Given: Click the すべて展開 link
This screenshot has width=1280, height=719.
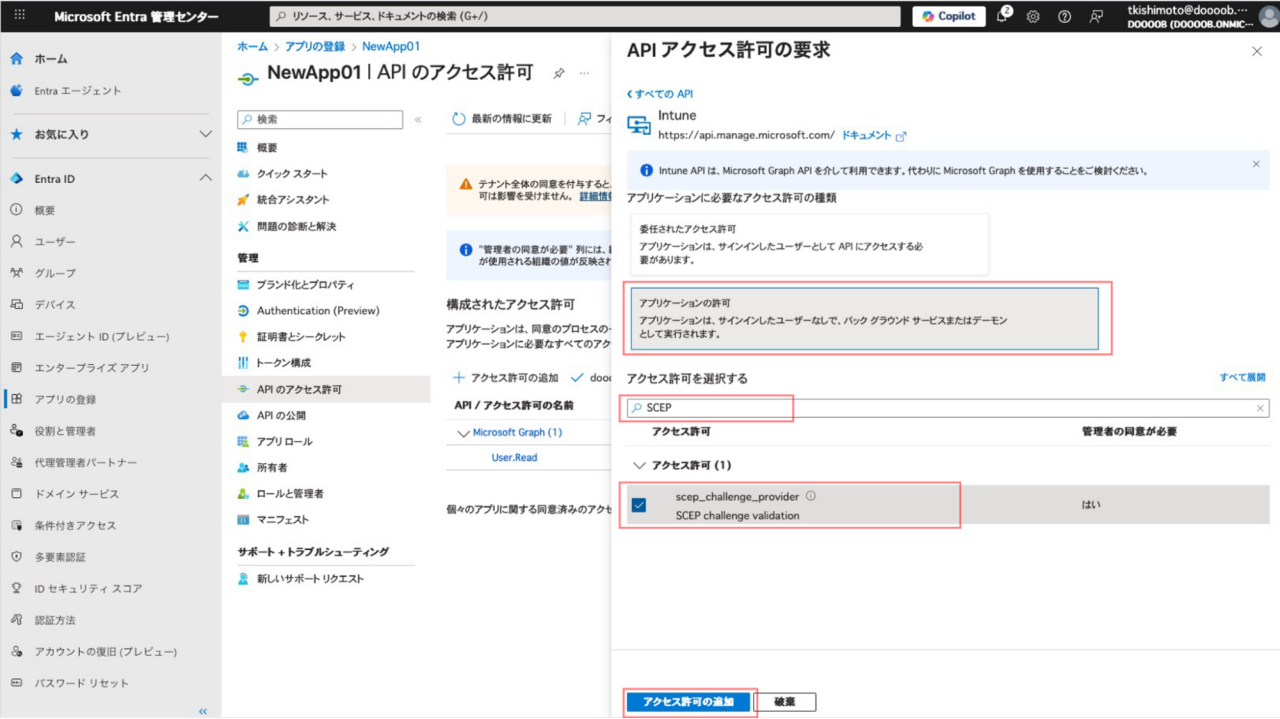Looking at the screenshot, I should (x=1242, y=378).
